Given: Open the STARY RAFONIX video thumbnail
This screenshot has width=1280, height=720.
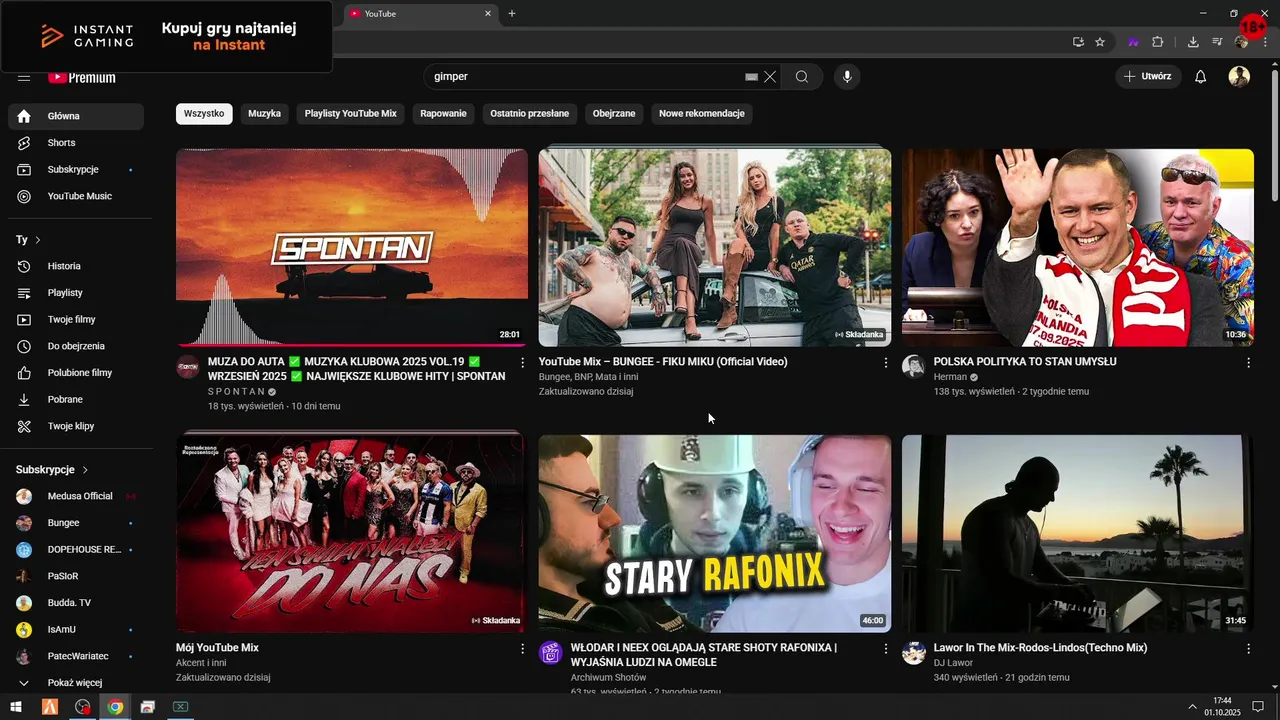Looking at the screenshot, I should [x=715, y=533].
